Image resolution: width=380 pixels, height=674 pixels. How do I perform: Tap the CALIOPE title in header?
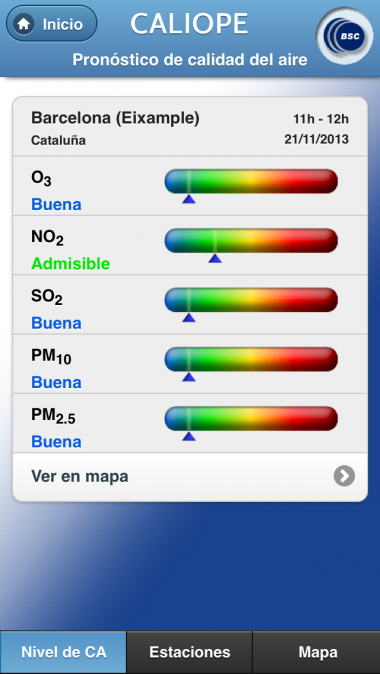coord(190,24)
